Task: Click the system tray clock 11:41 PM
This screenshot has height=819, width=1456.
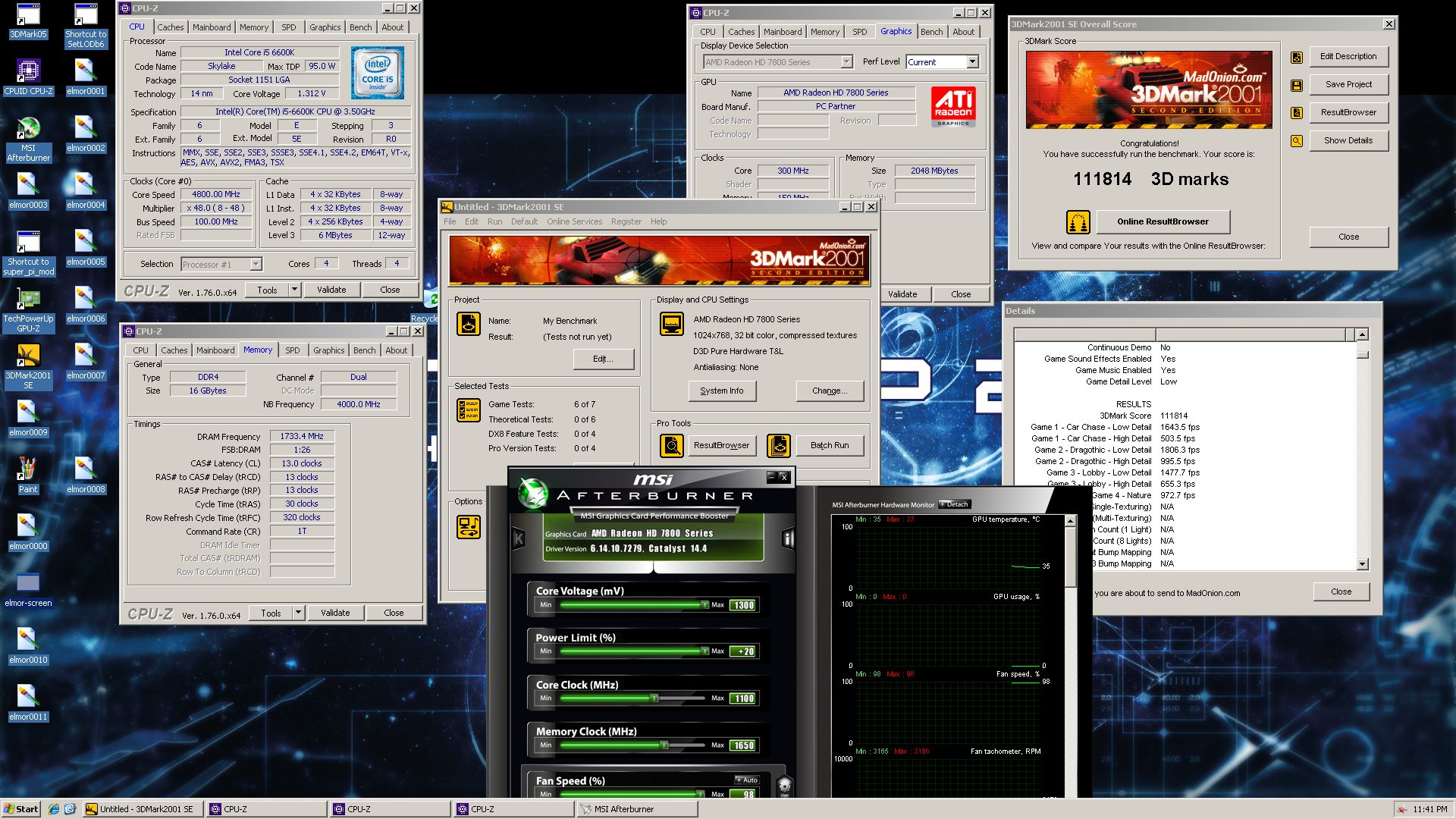Action: point(1429,809)
